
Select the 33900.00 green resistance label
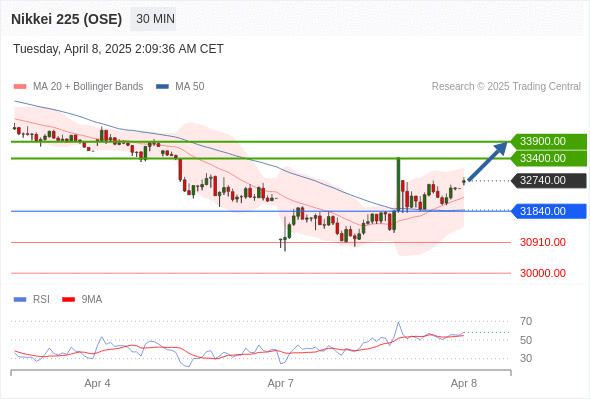(x=549, y=141)
